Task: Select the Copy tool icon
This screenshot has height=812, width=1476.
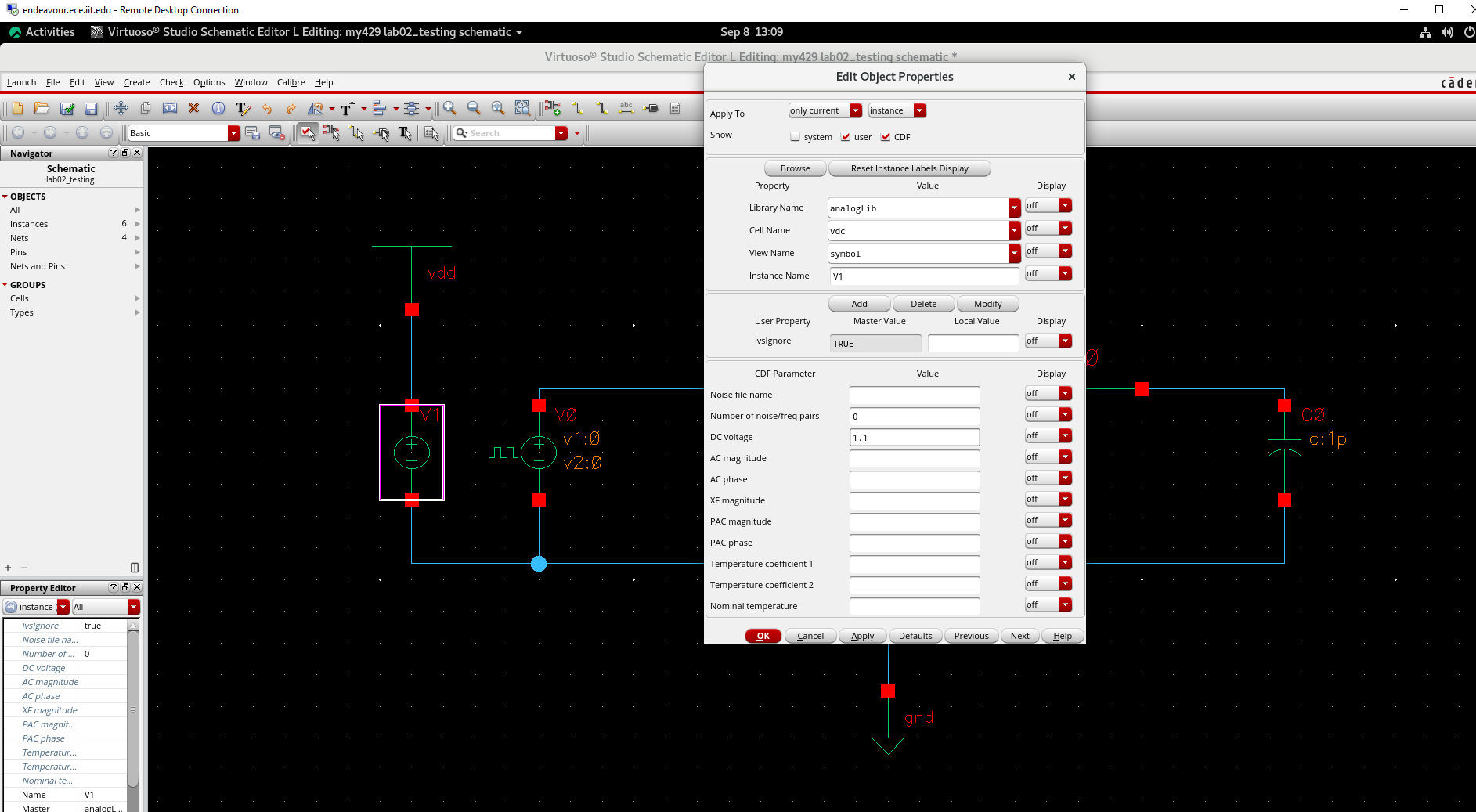Action: click(145, 108)
